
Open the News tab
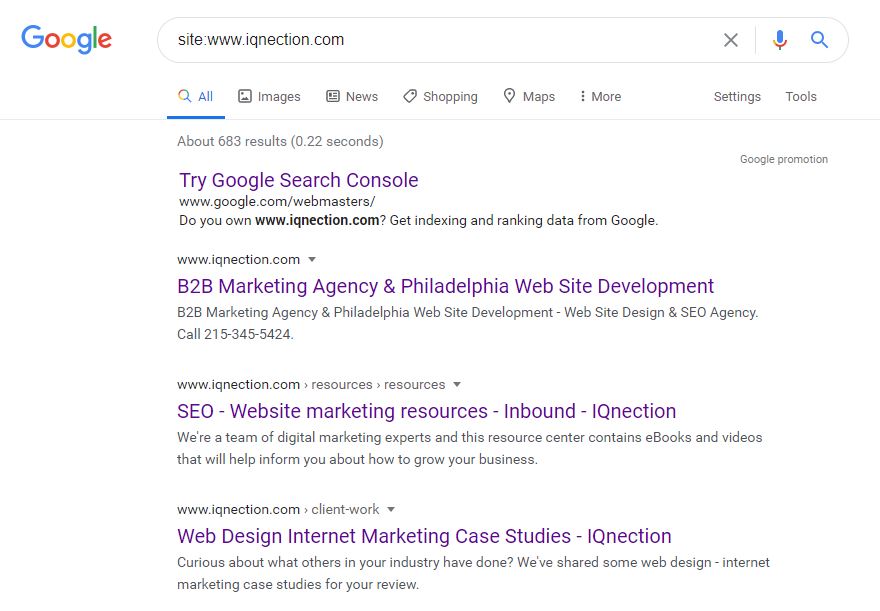352,97
